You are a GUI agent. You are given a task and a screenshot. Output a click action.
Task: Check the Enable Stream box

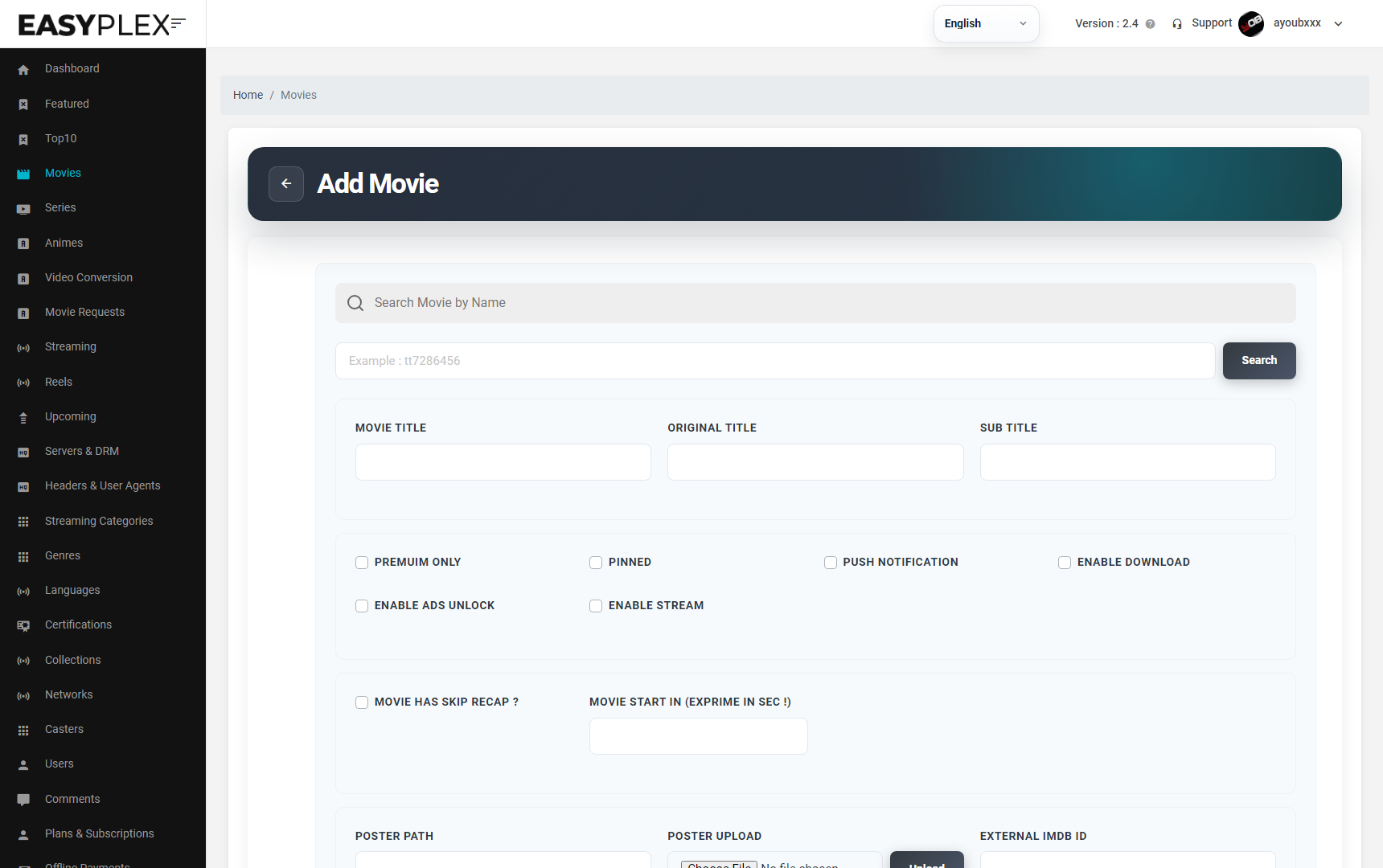coord(596,606)
